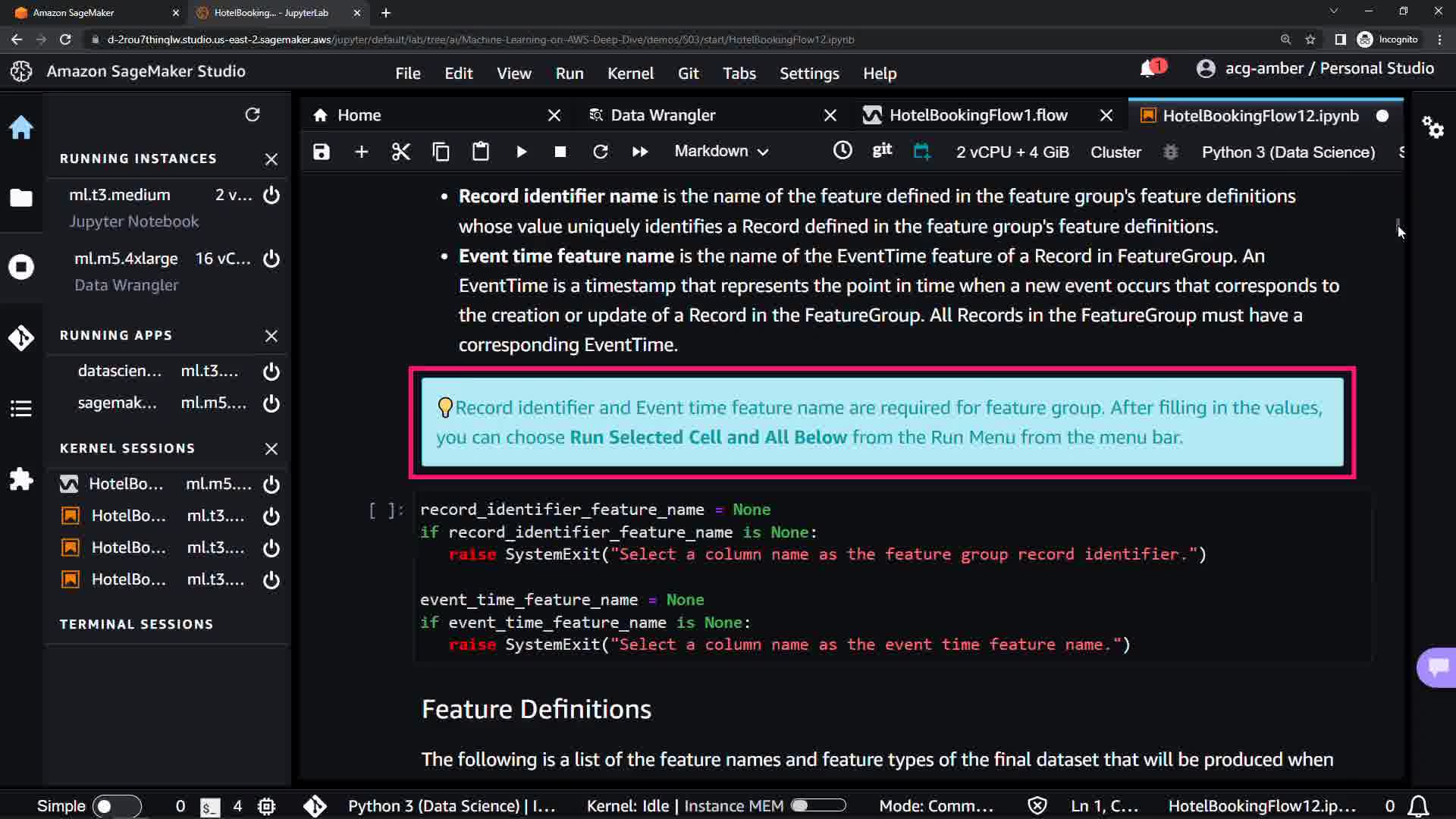Shut down the ml.m5.4xlarge Data Wrangler instance
The height and width of the screenshot is (819, 1456).
click(x=271, y=259)
